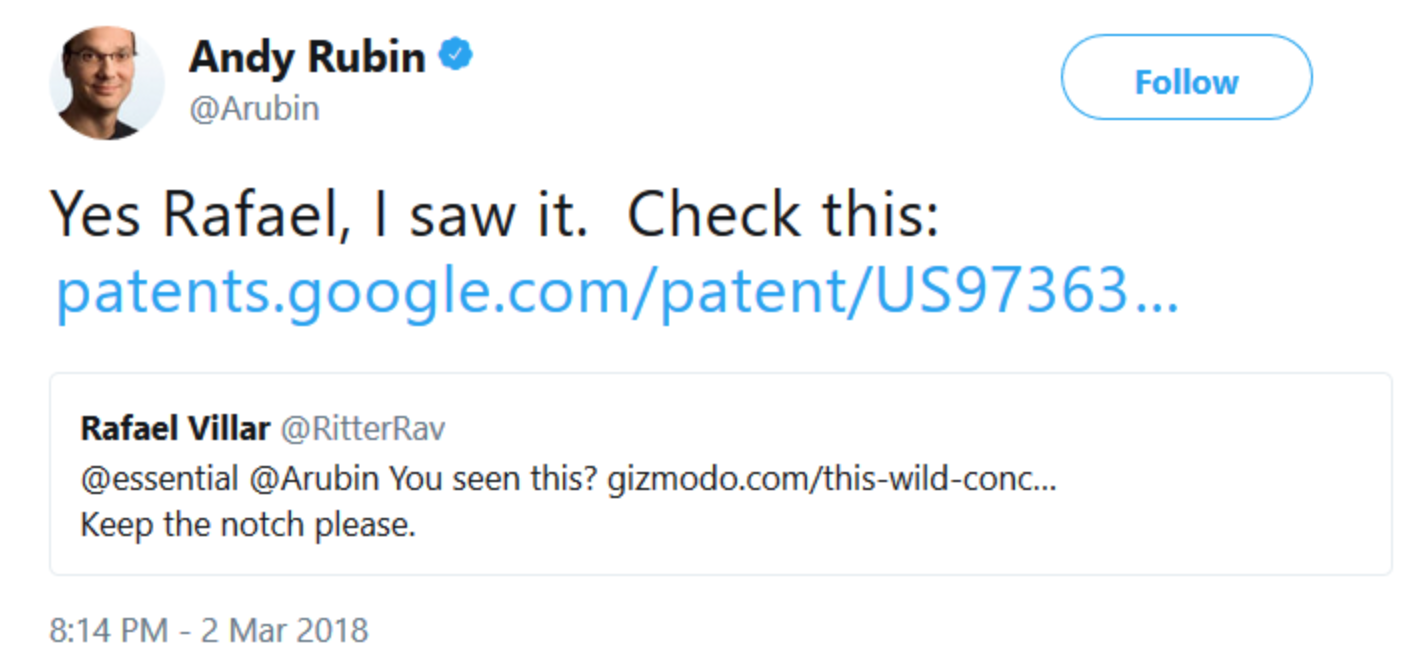The image size is (1424, 660).
Task: Click the word "please" in the quoted tweet
Action: (x=364, y=524)
